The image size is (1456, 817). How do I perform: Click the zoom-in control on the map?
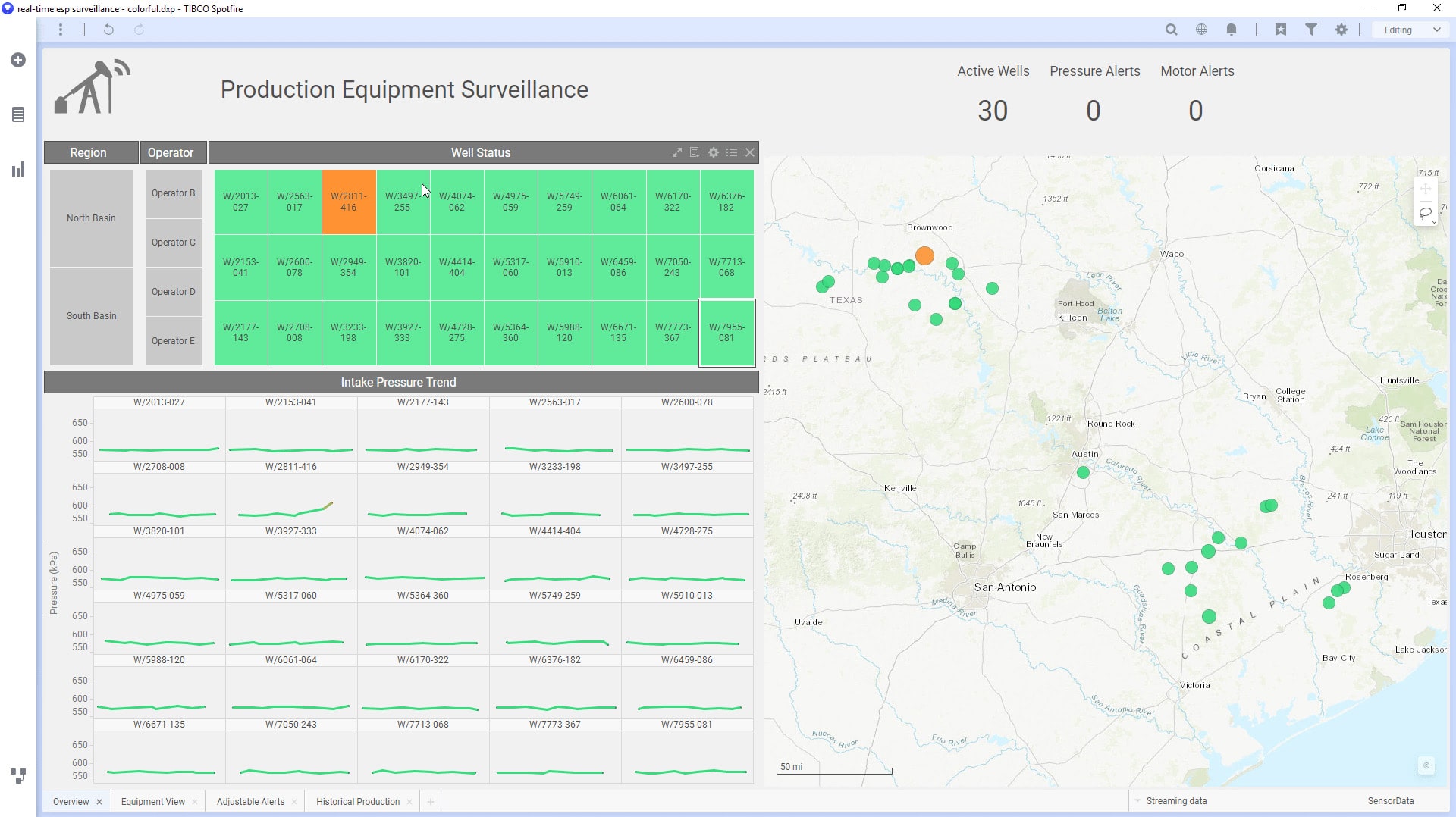(x=1426, y=189)
